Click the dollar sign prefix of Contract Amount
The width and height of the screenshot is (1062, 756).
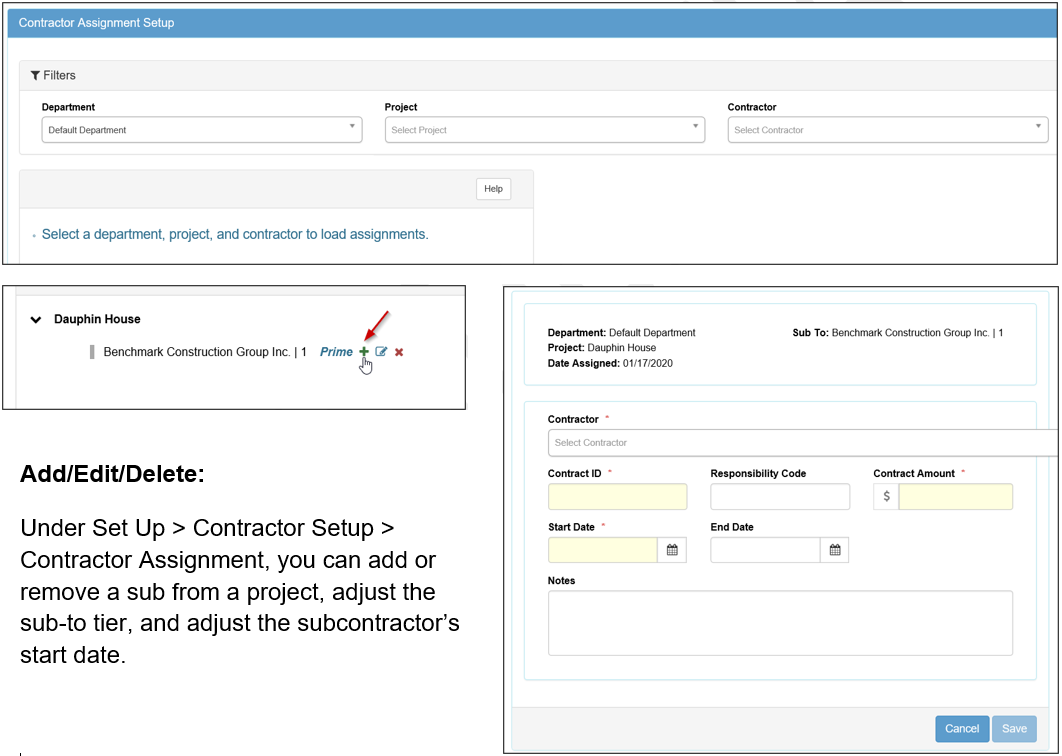point(886,497)
